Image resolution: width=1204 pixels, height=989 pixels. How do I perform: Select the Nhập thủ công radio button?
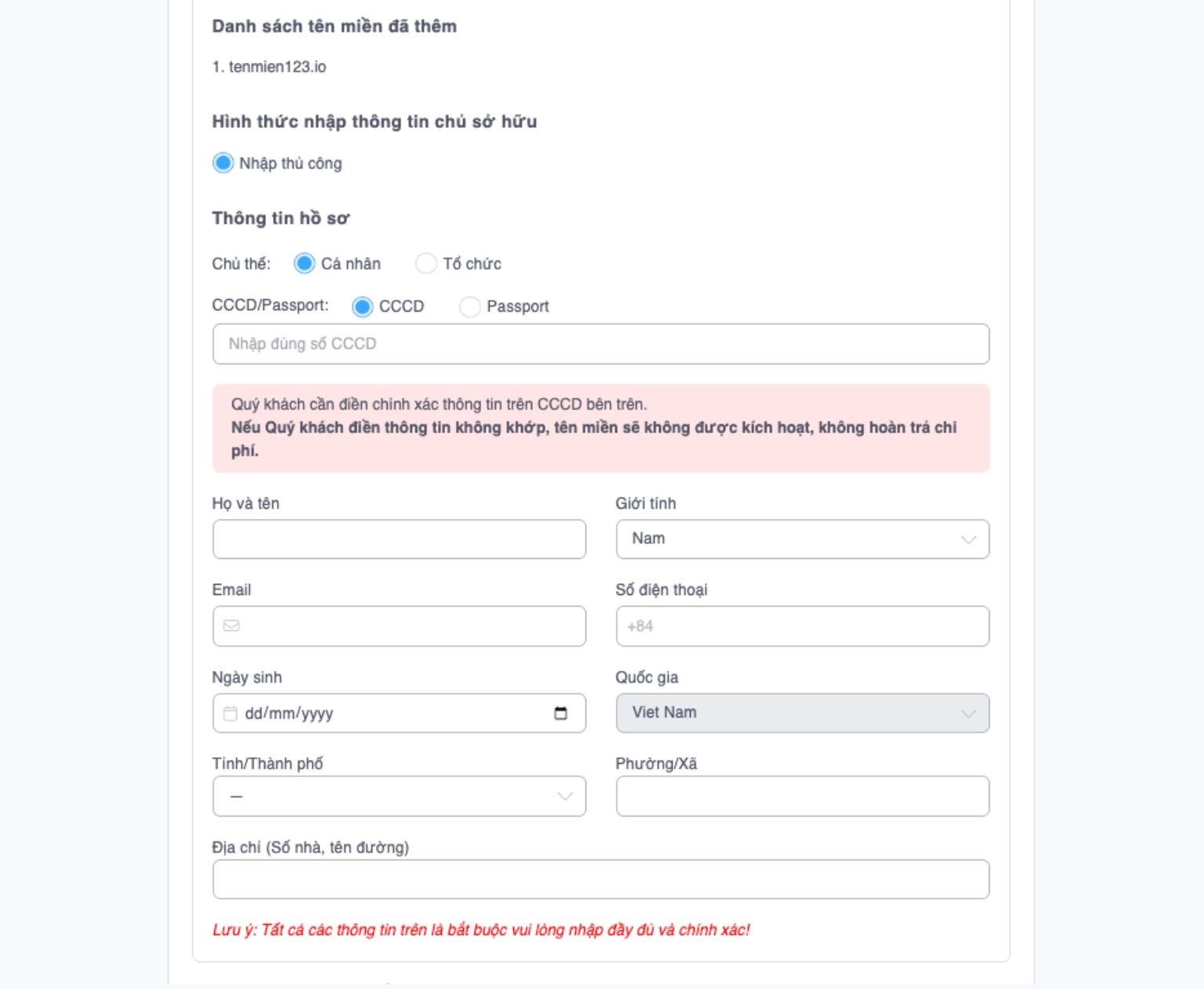pyautogui.click(x=224, y=163)
